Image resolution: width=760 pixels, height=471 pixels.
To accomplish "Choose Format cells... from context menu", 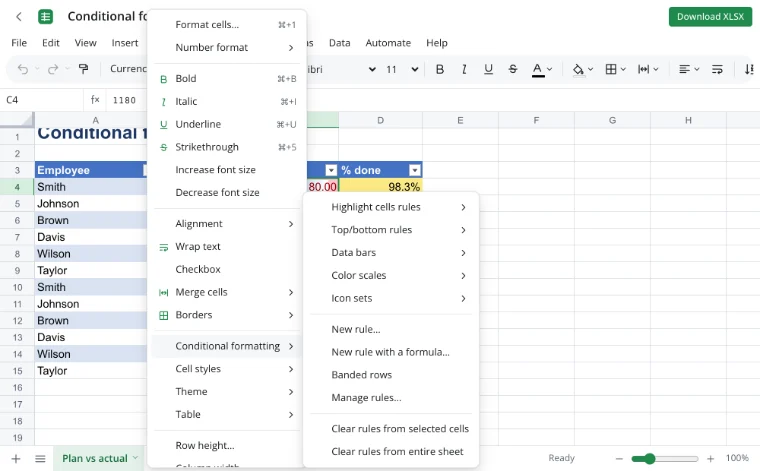I will 227,25.
